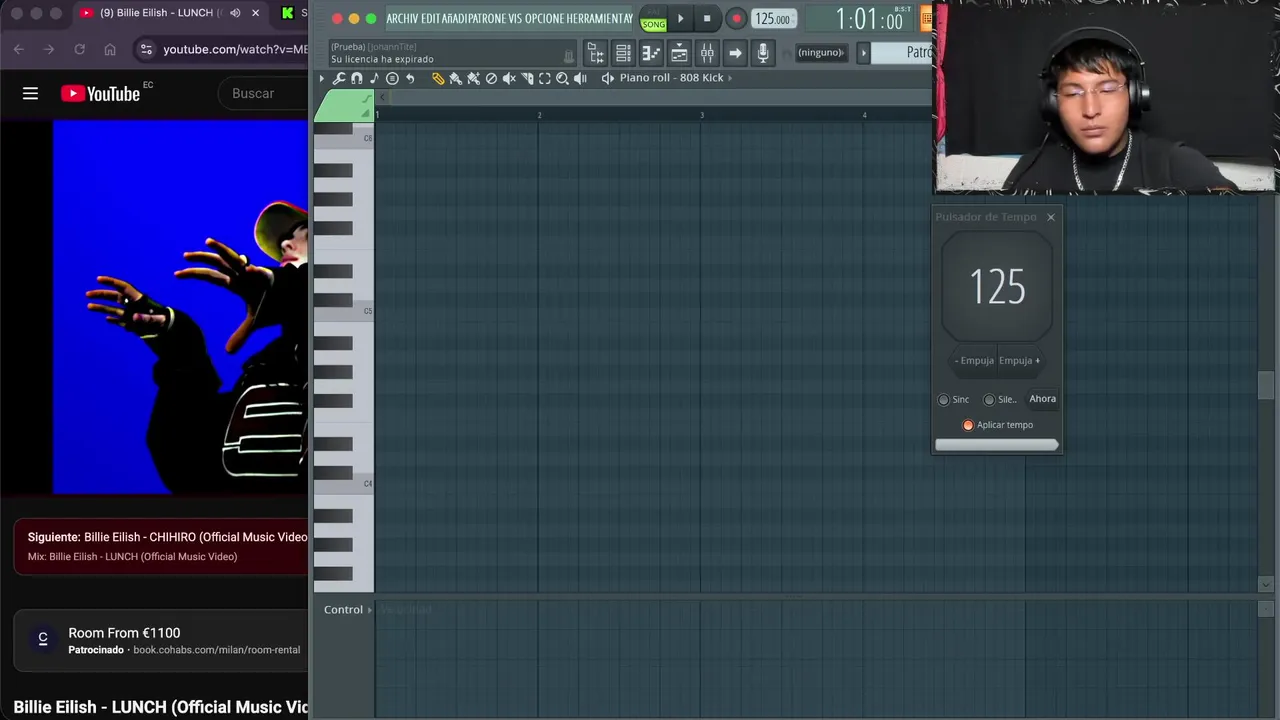Select the Mute tool in piano roll toolbar
This screenshot has height=720, width=1280.
click(509, 78)
